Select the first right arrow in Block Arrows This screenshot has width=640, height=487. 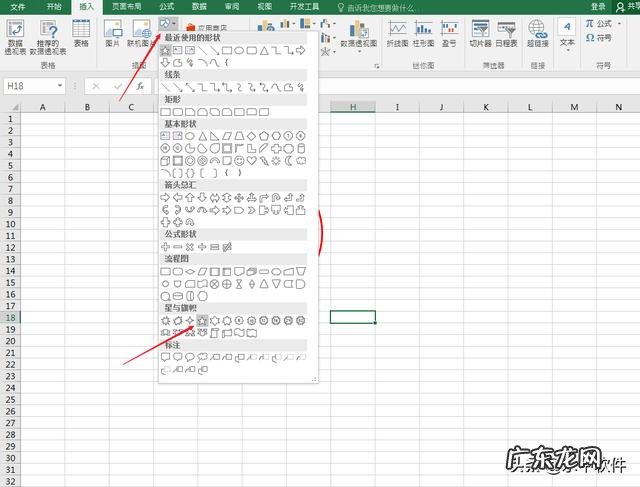[x=165, y=198]
